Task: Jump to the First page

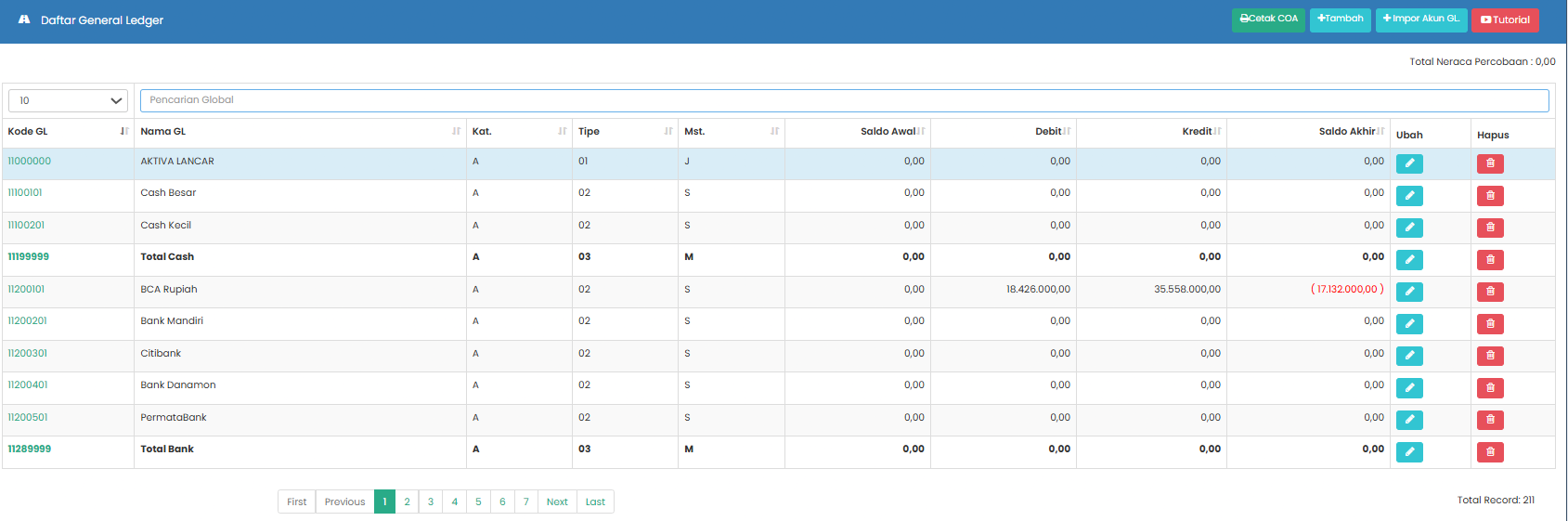Action: [x=296, y=501]
